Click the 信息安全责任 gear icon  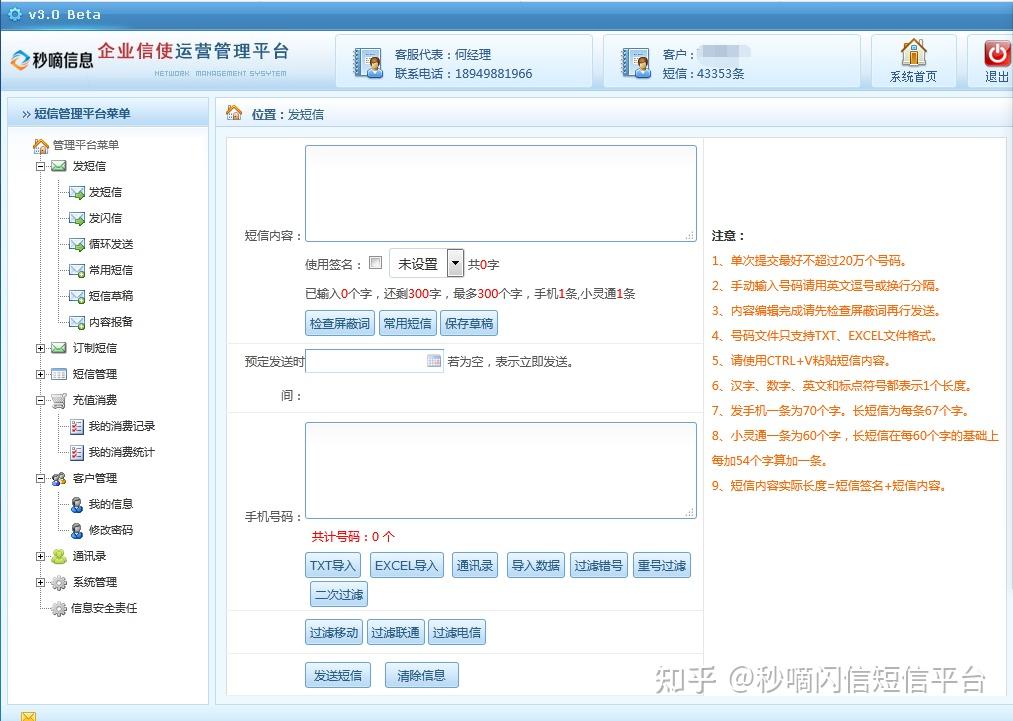59,609
